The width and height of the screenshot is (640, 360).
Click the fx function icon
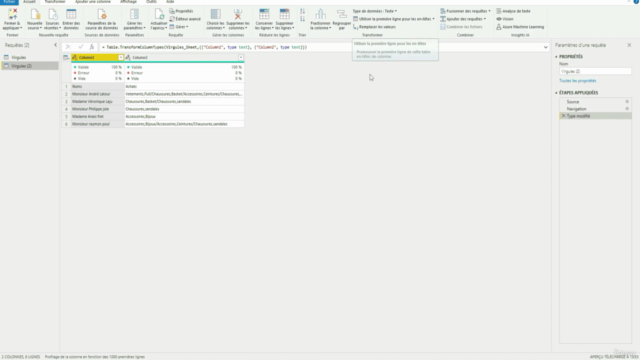pyautogui.click(x=92, y=47)
